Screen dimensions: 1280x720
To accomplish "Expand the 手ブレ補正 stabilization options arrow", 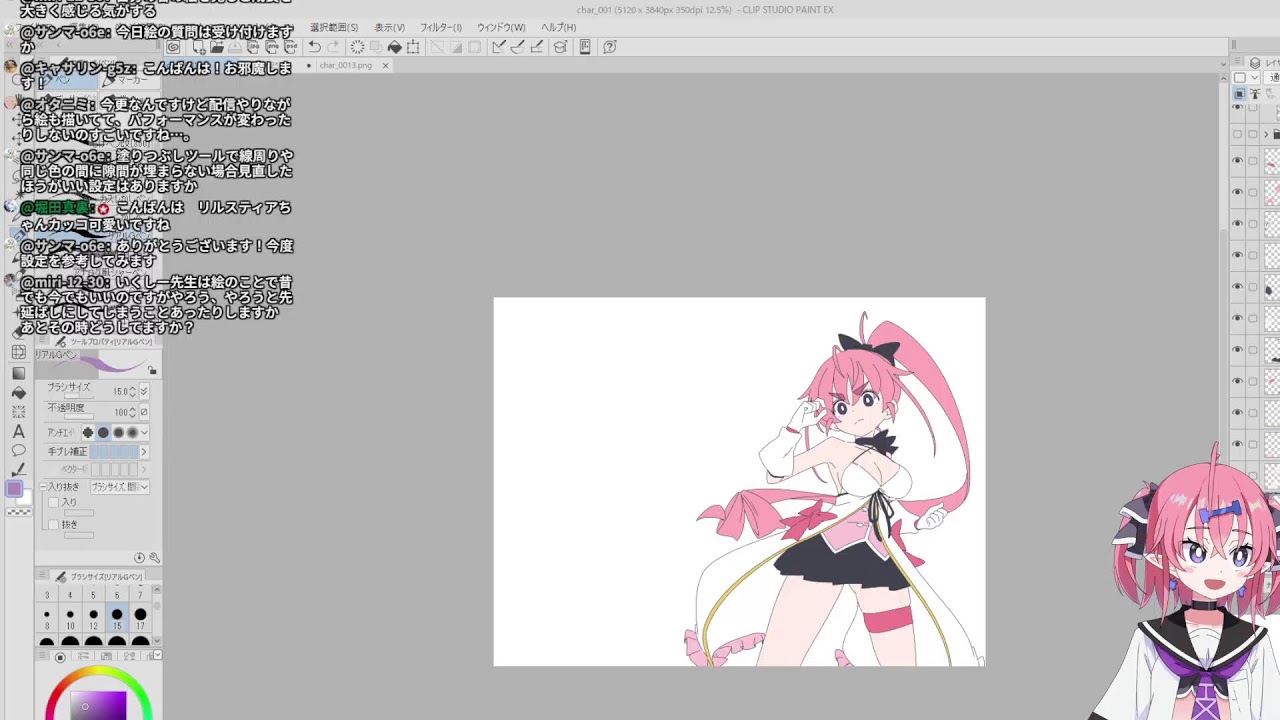I will [144, 451].
